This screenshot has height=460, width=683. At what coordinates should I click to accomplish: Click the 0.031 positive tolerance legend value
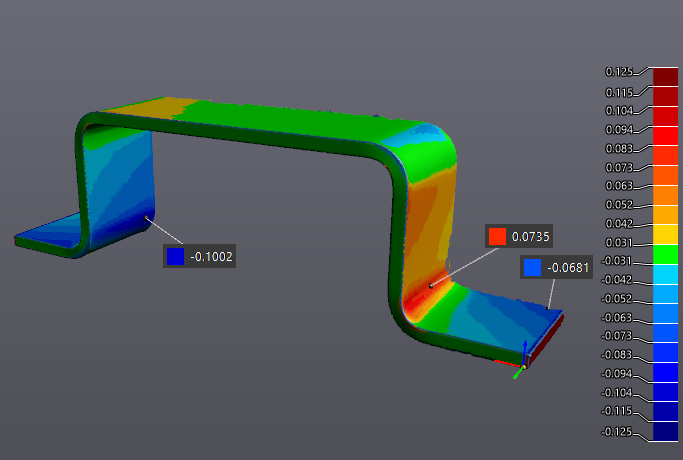click(619, 242)
